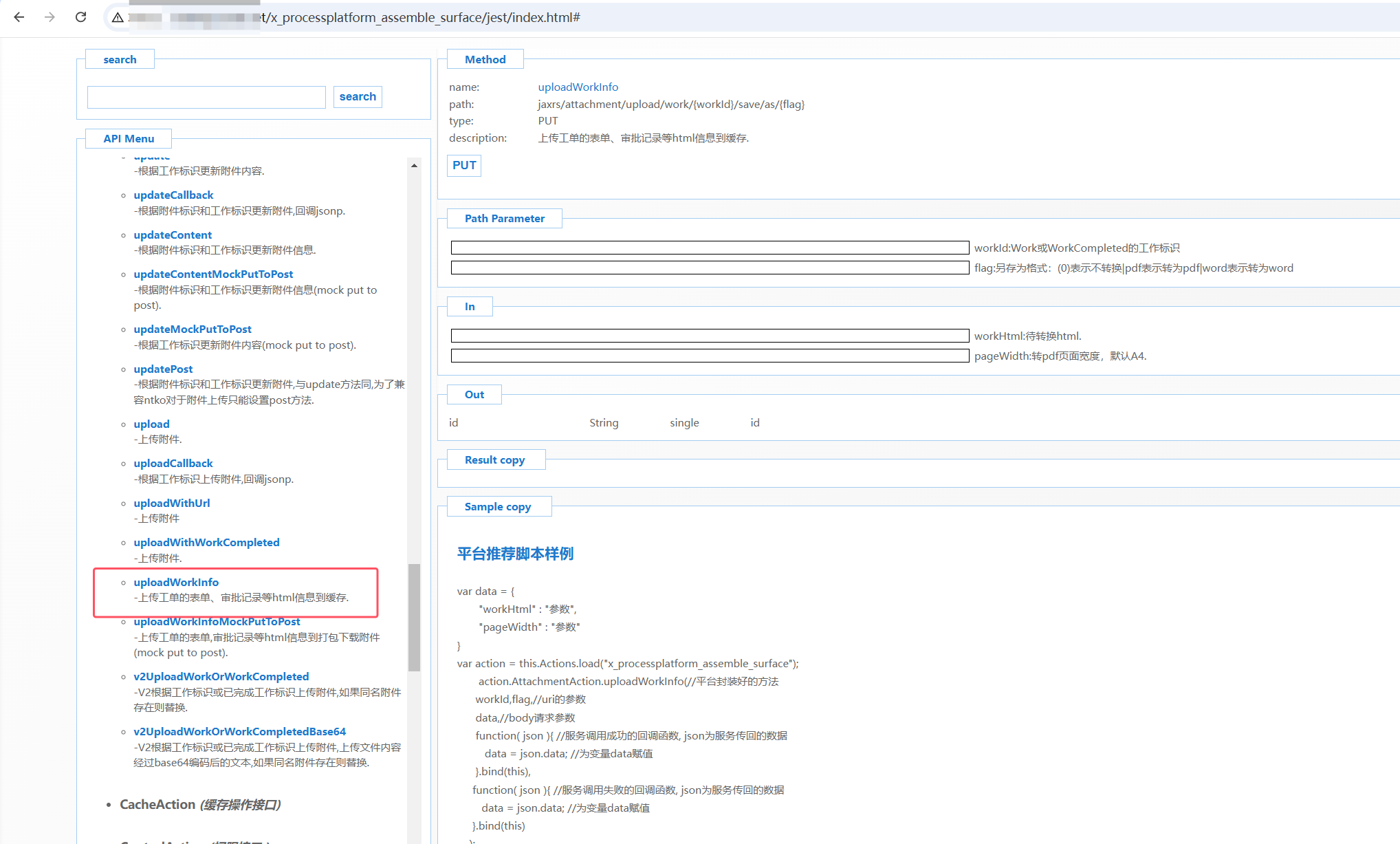Expand the CacheAction section heading
This screenshot has width=1400, height=844.
(157, 805)
